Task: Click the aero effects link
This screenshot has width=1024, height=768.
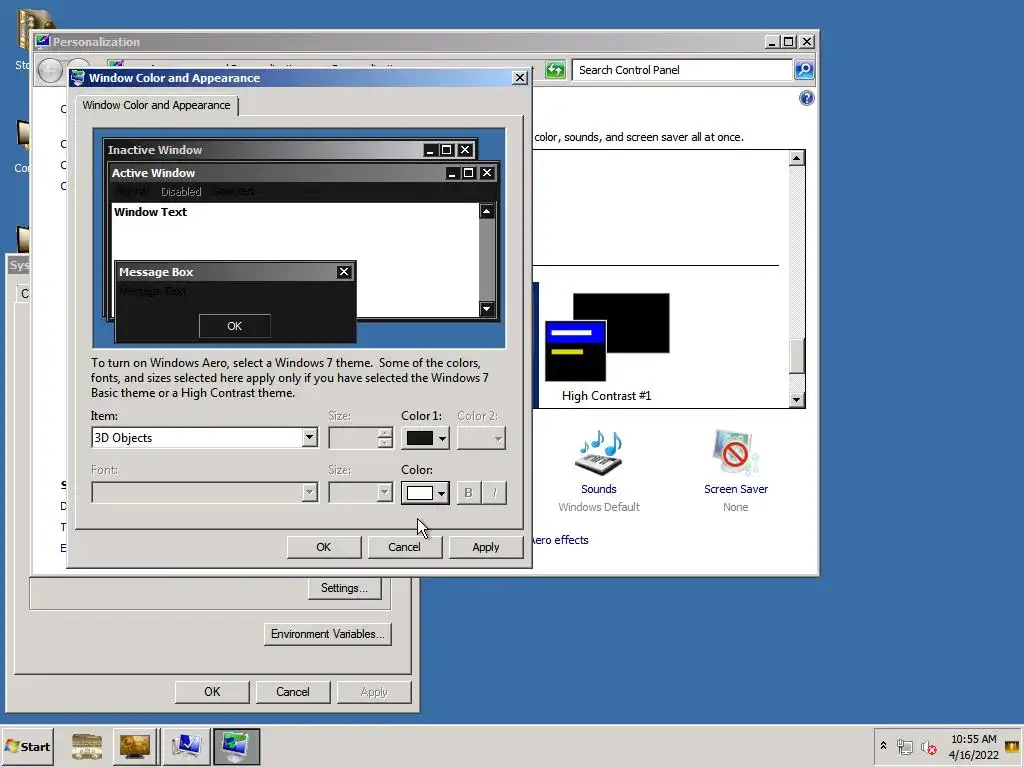Action: (561, 540)
